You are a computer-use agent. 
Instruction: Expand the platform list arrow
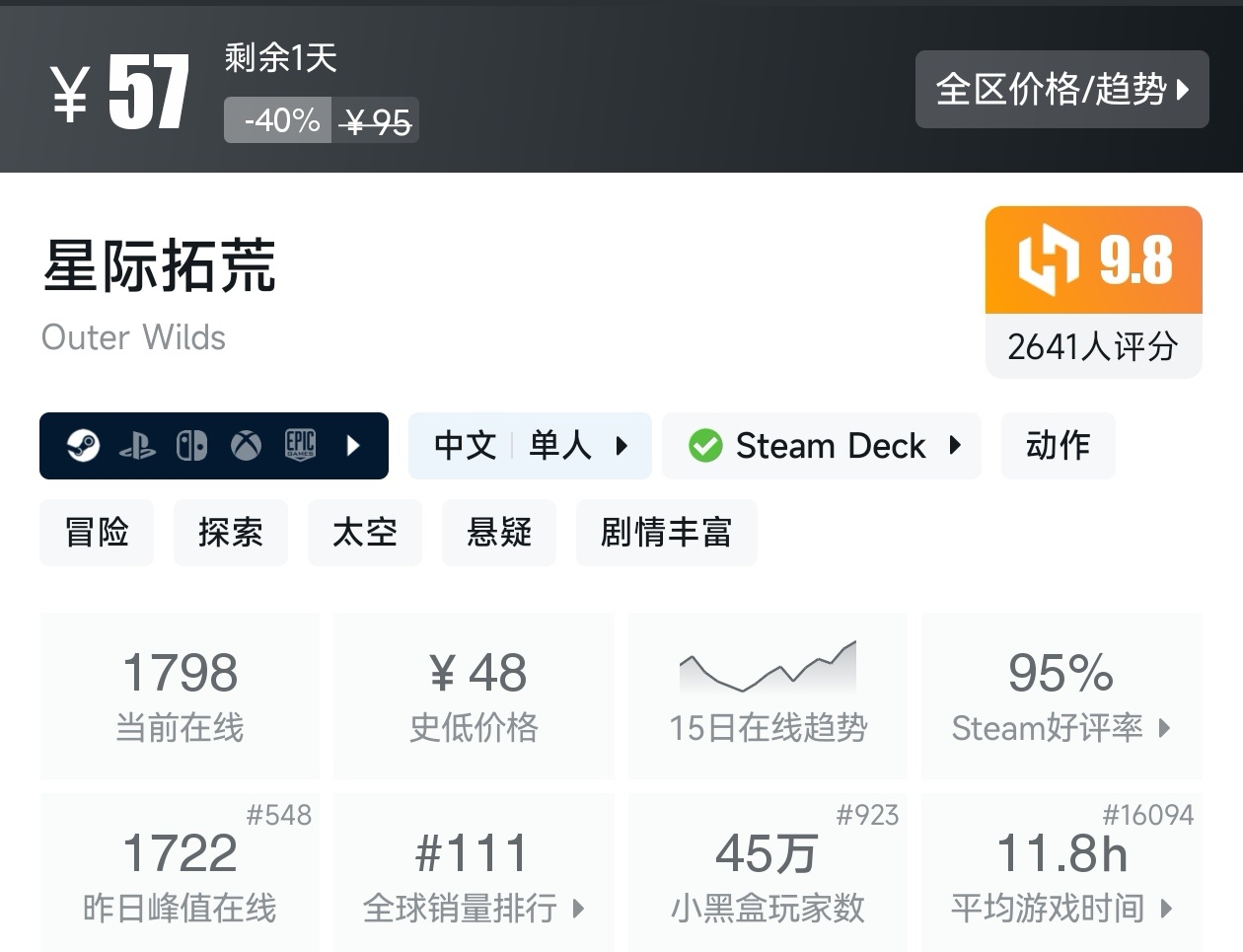point(354,446)
